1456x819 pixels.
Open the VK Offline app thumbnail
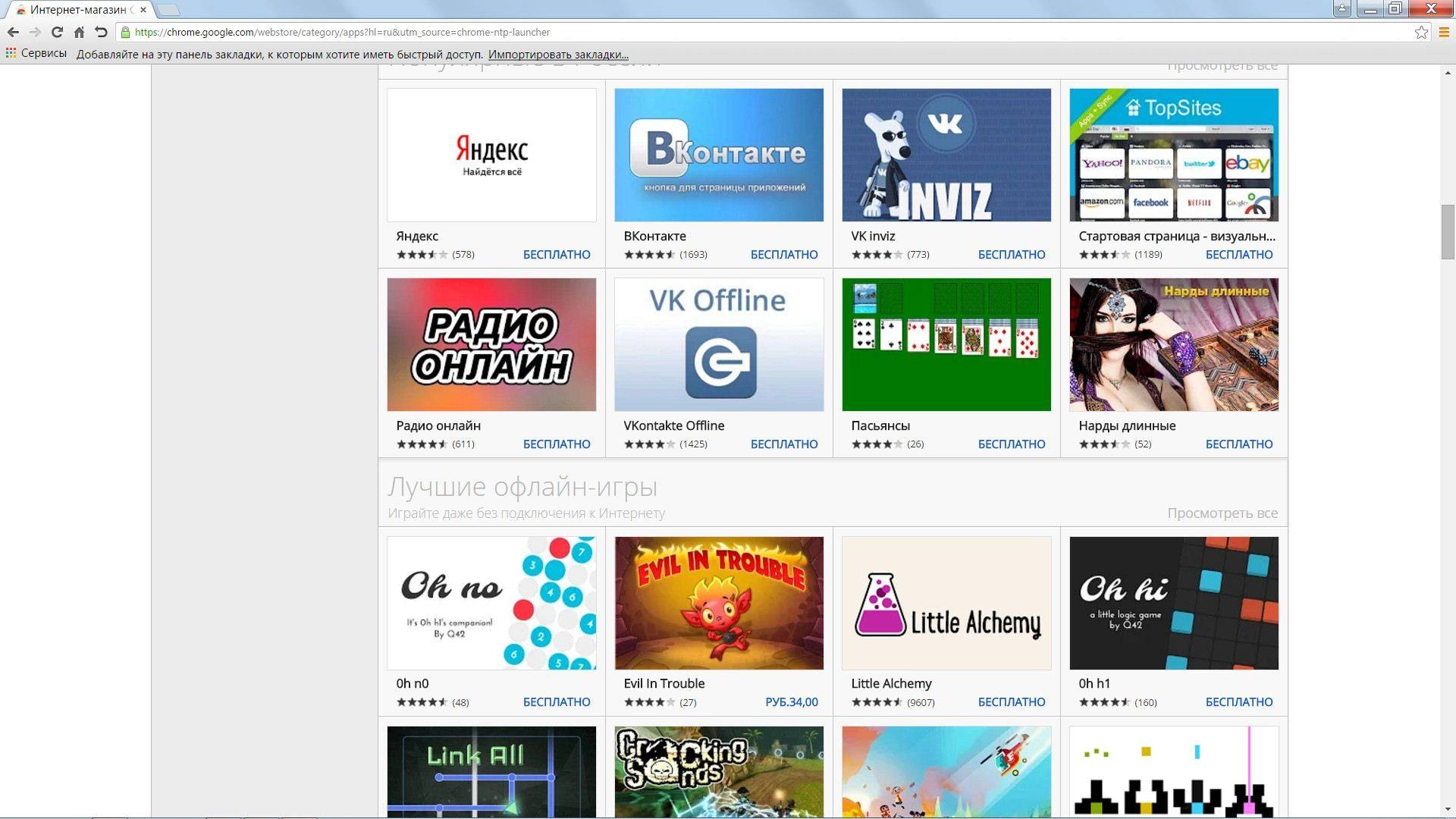tap(719, 344)
